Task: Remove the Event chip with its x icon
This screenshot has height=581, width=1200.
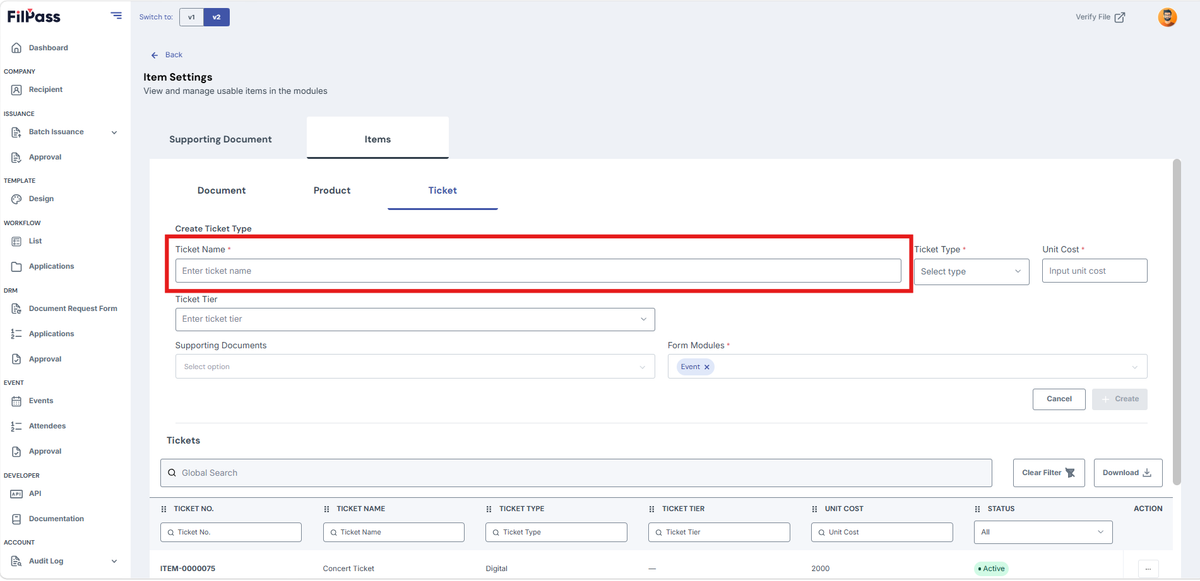Action: [707, 367]
